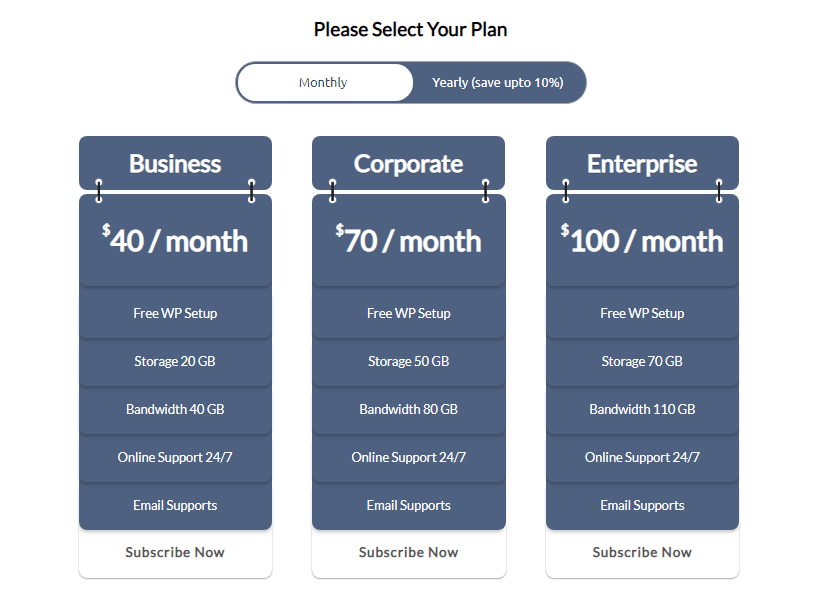Click Bandwidth 110 GB feature row
Viewport: 829px width, 599px height.
click(x=642, y=410)
